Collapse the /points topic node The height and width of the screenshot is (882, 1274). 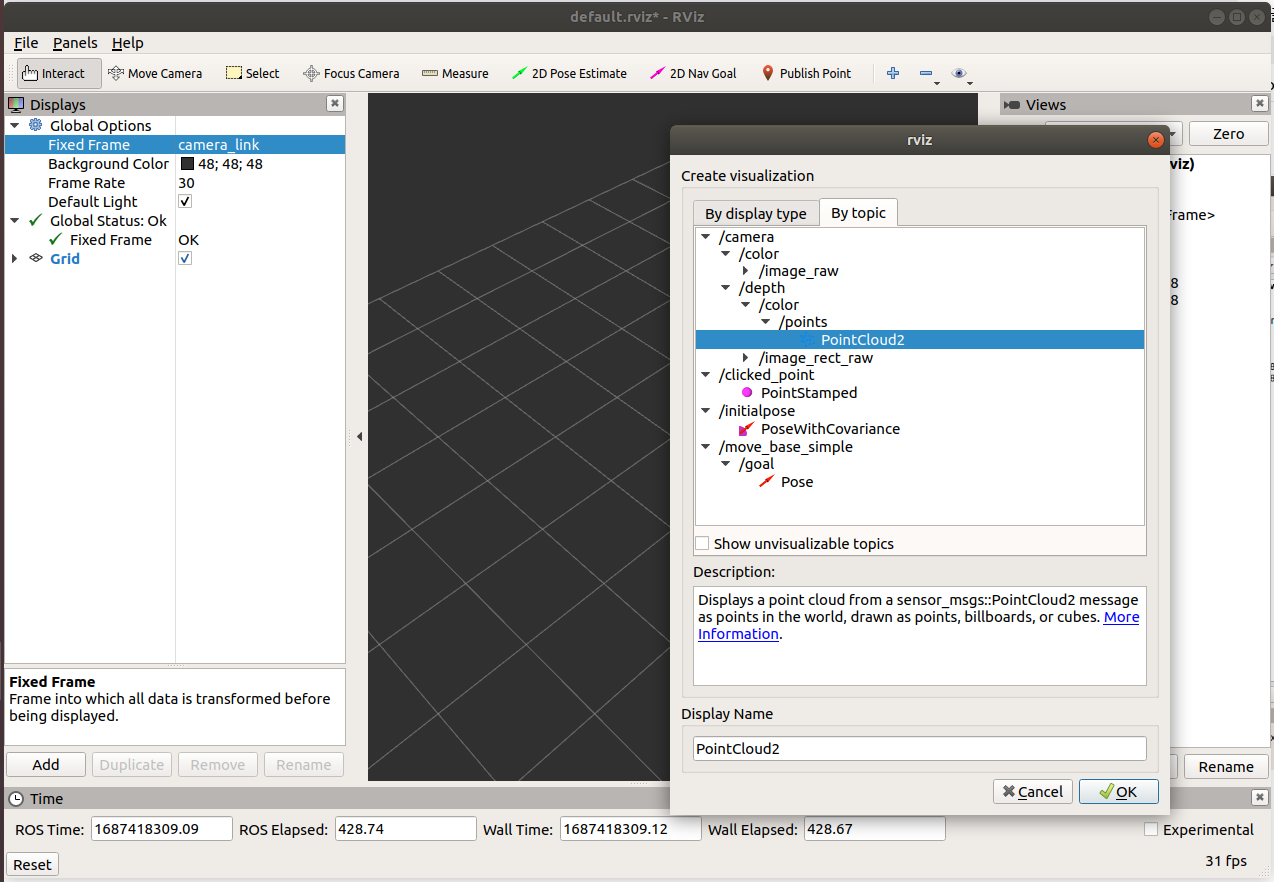click(766, 322)
